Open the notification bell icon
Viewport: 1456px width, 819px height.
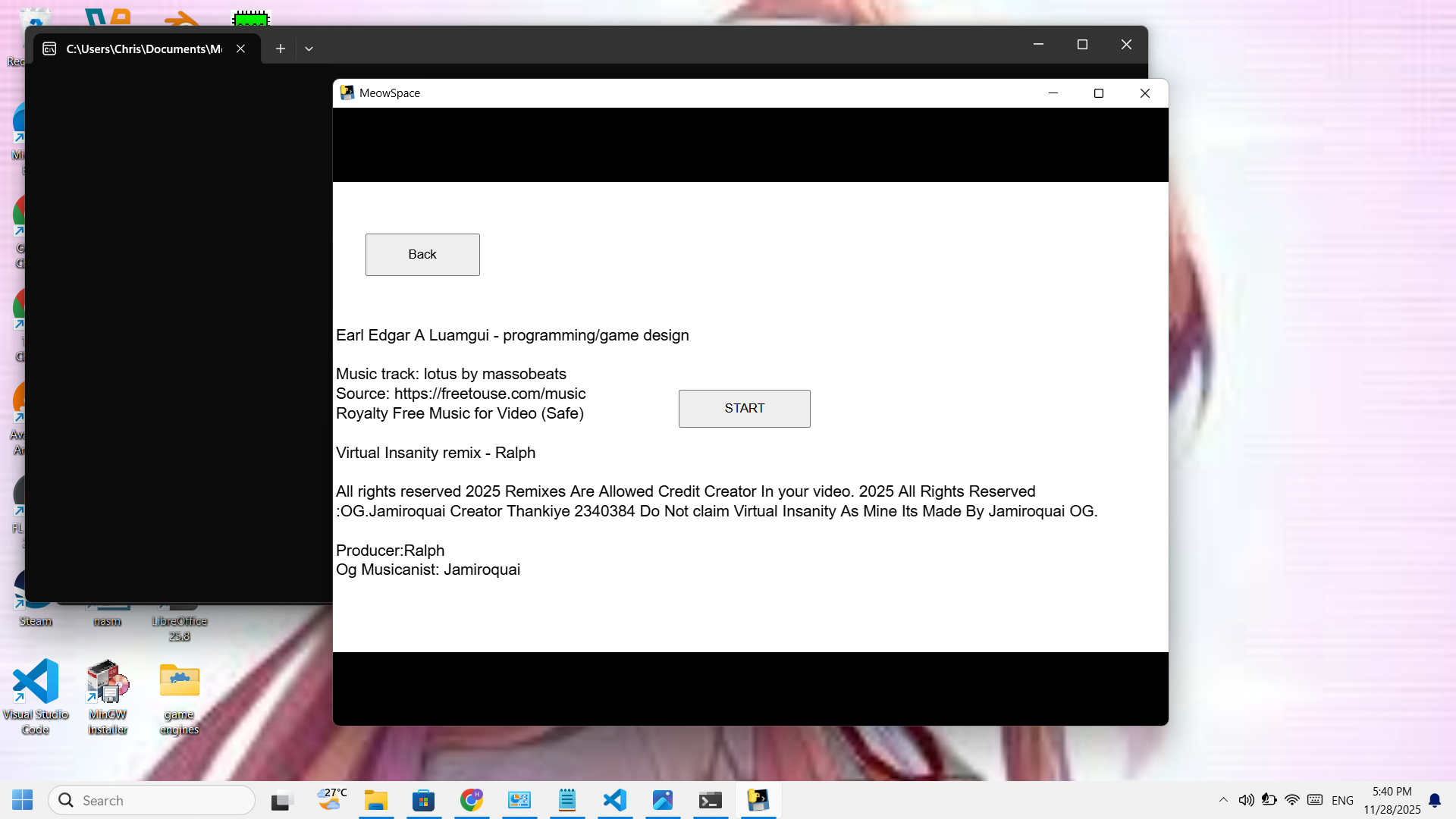click(x=1435, y=800)
